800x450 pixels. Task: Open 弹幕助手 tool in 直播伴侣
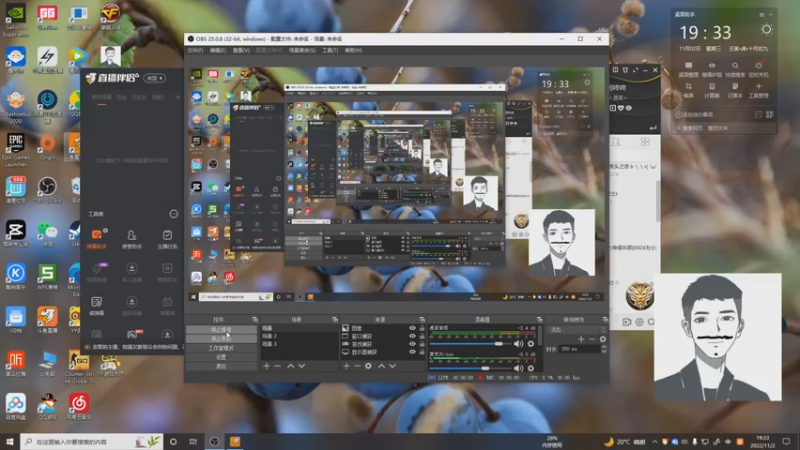pyautogui.click(x=96, y=239)
